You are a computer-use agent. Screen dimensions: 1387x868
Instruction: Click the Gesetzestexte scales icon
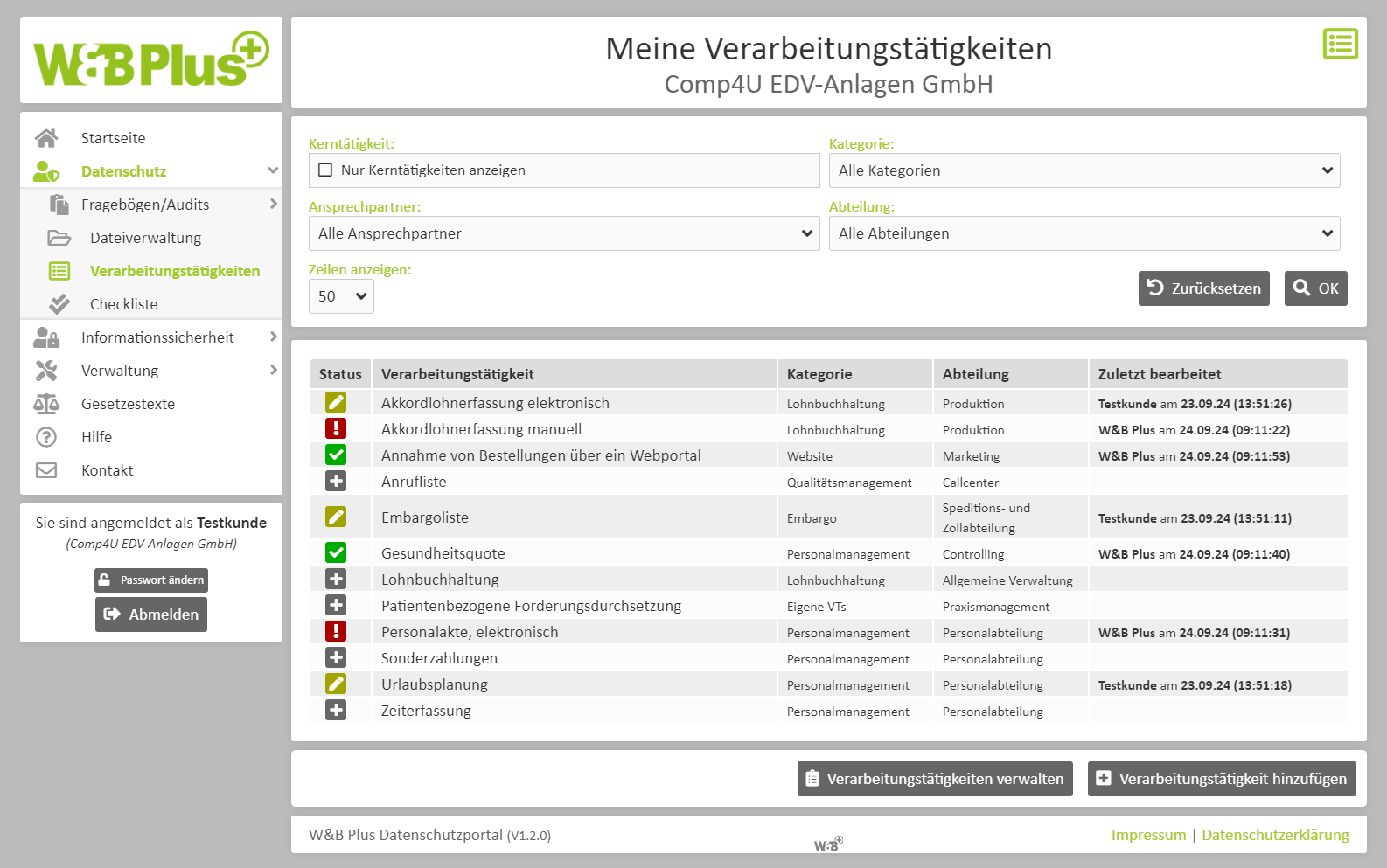(x=46, y=404)
